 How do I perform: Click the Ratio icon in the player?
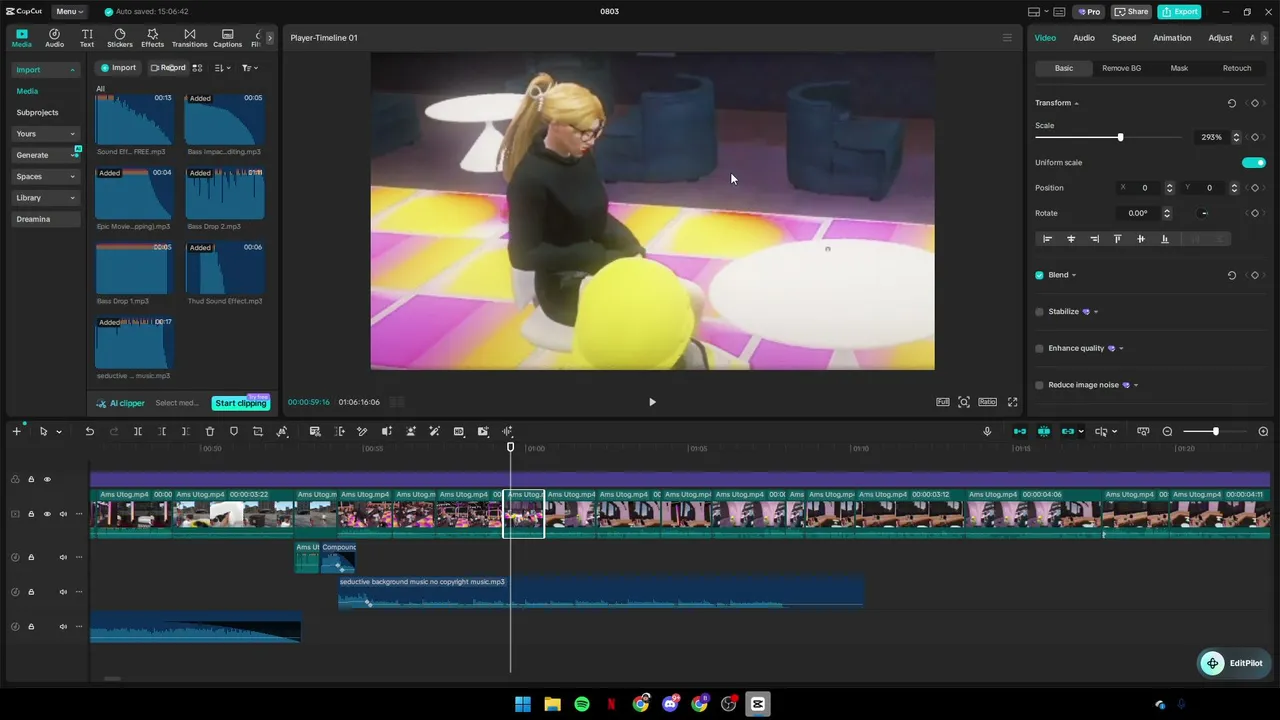coord(987,402)
